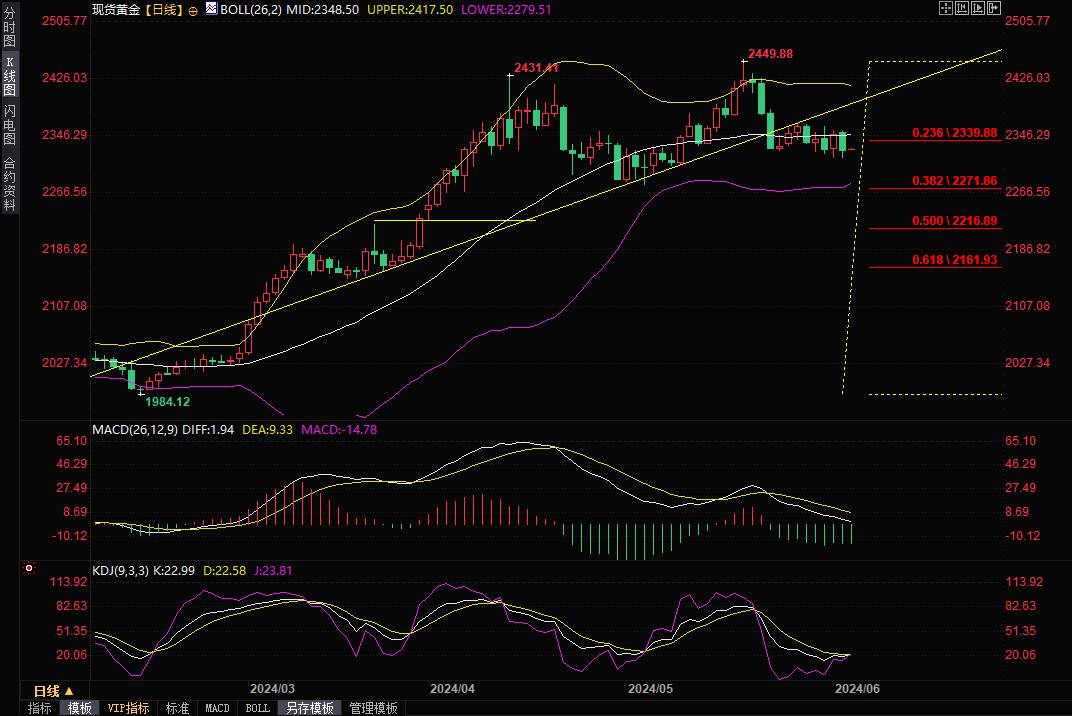Viewport: 1072px width, 716px height.
Task: Open the VIP指标 tab
Action: pos(129,708)
